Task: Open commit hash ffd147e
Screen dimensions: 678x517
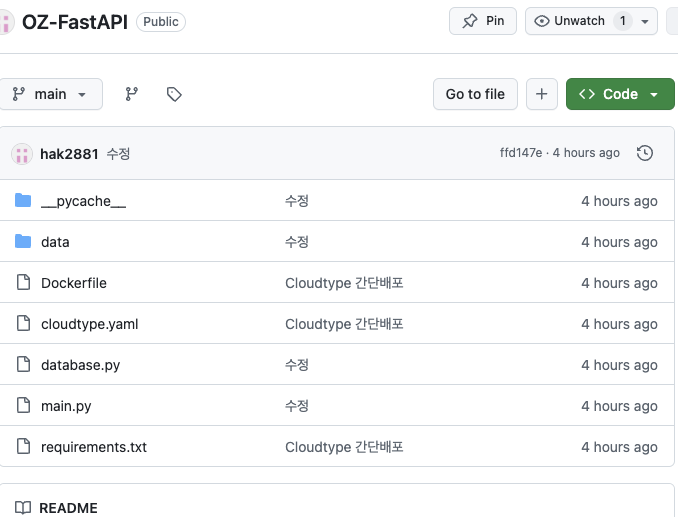Action: point(521,153)
